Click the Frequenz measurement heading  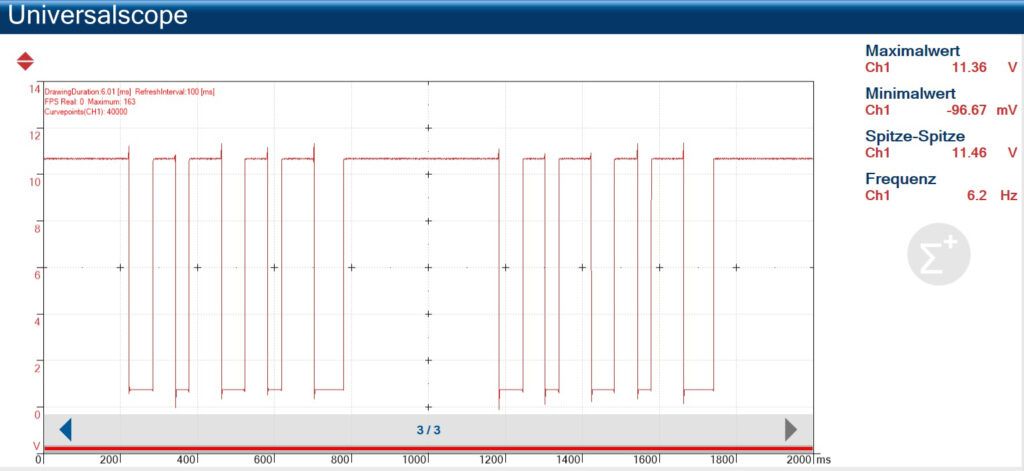tap(900, 179)
